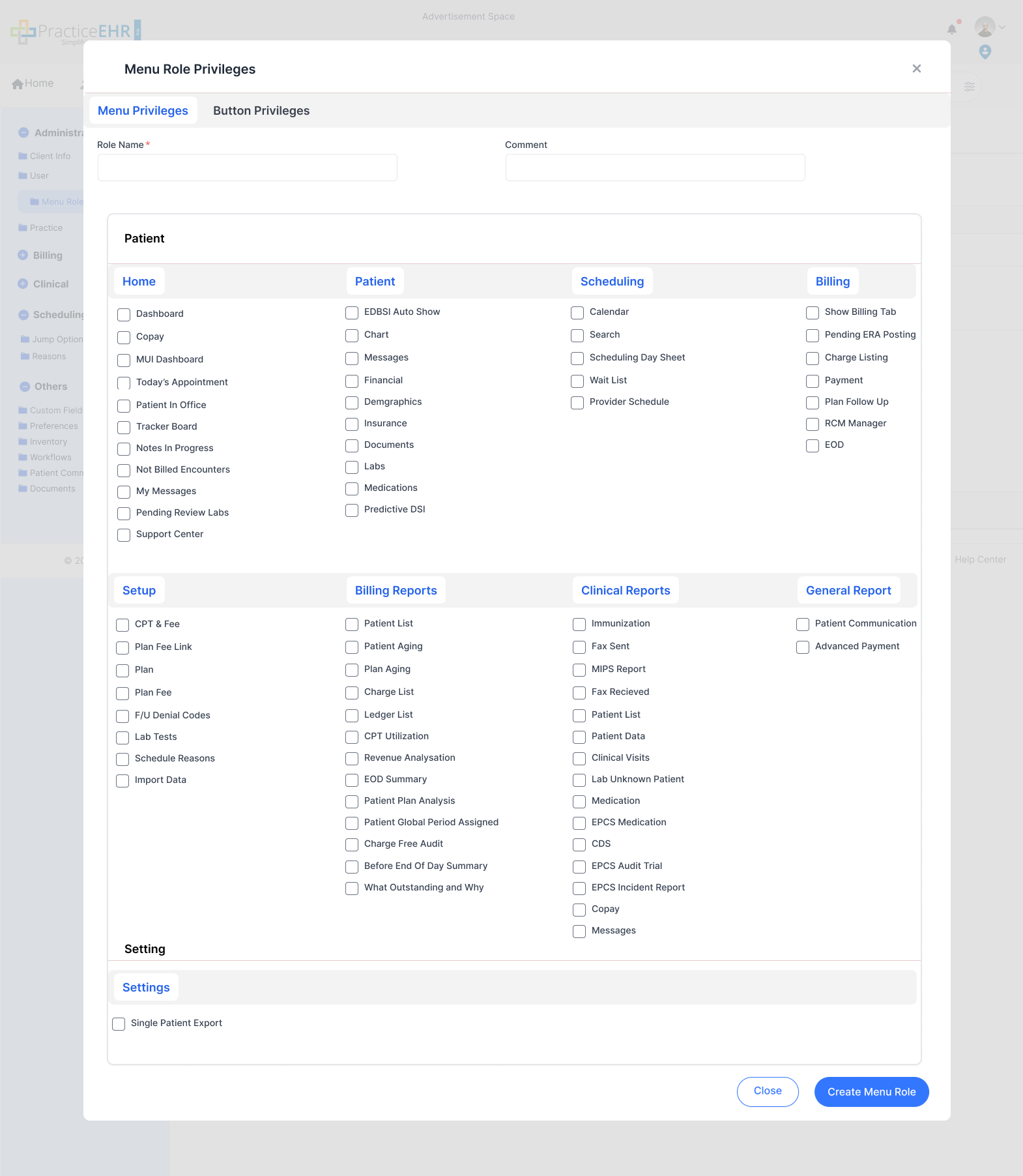The image size is (1023, 1176).
Task: Tick Immunization report checkbox
Action: 579,625
